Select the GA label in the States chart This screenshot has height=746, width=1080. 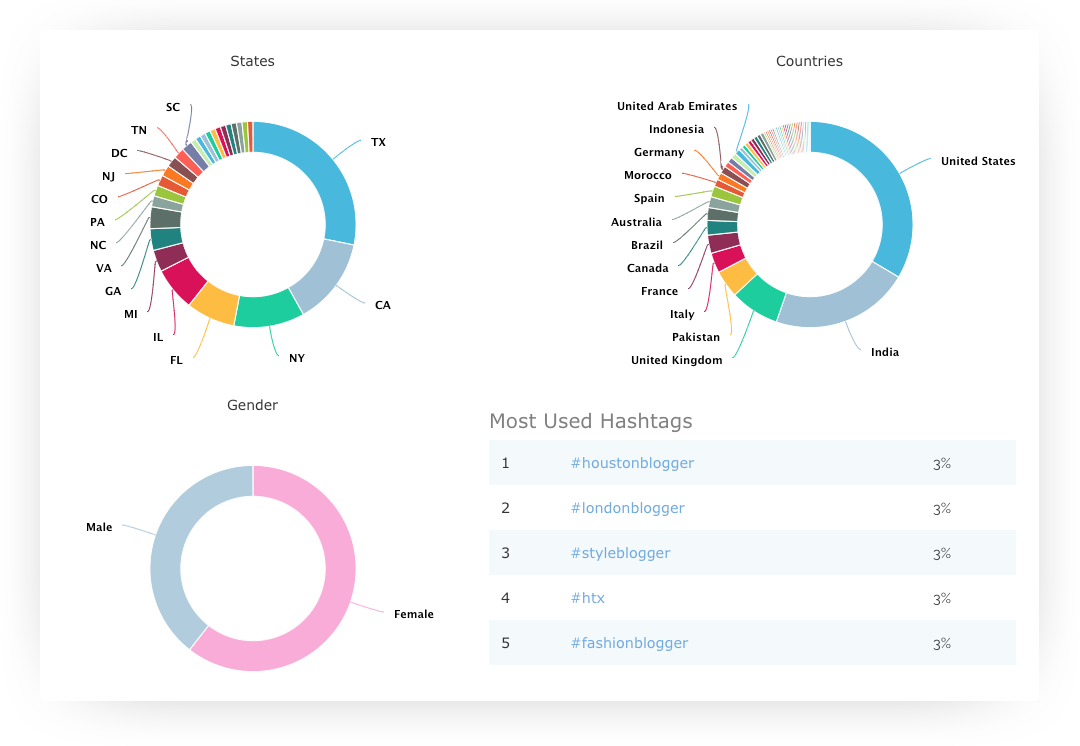click(x=112, y=291)
